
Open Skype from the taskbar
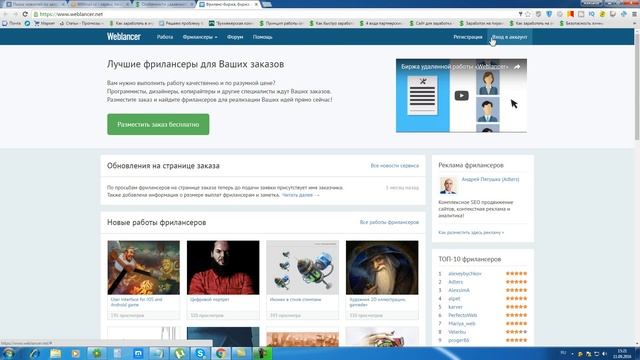[x=200, y=353]
